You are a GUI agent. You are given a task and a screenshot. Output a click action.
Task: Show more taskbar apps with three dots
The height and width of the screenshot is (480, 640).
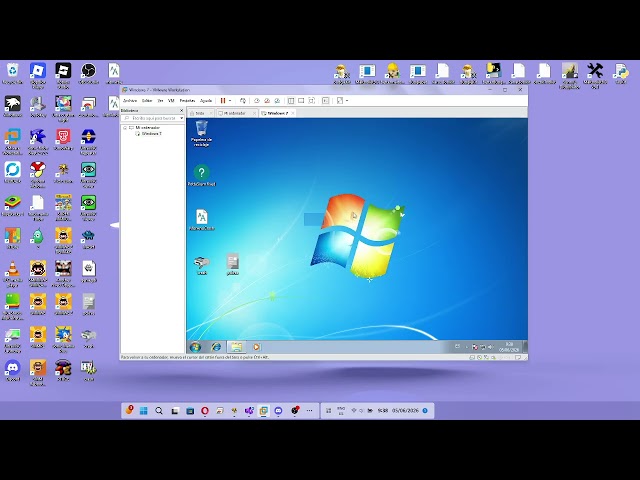tap(309, 411)
